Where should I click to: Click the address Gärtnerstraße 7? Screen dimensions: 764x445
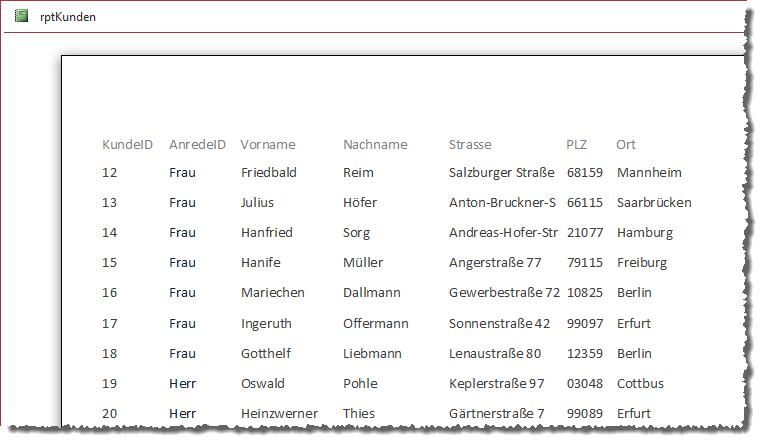pyautogui.click(x=497, y=414)
